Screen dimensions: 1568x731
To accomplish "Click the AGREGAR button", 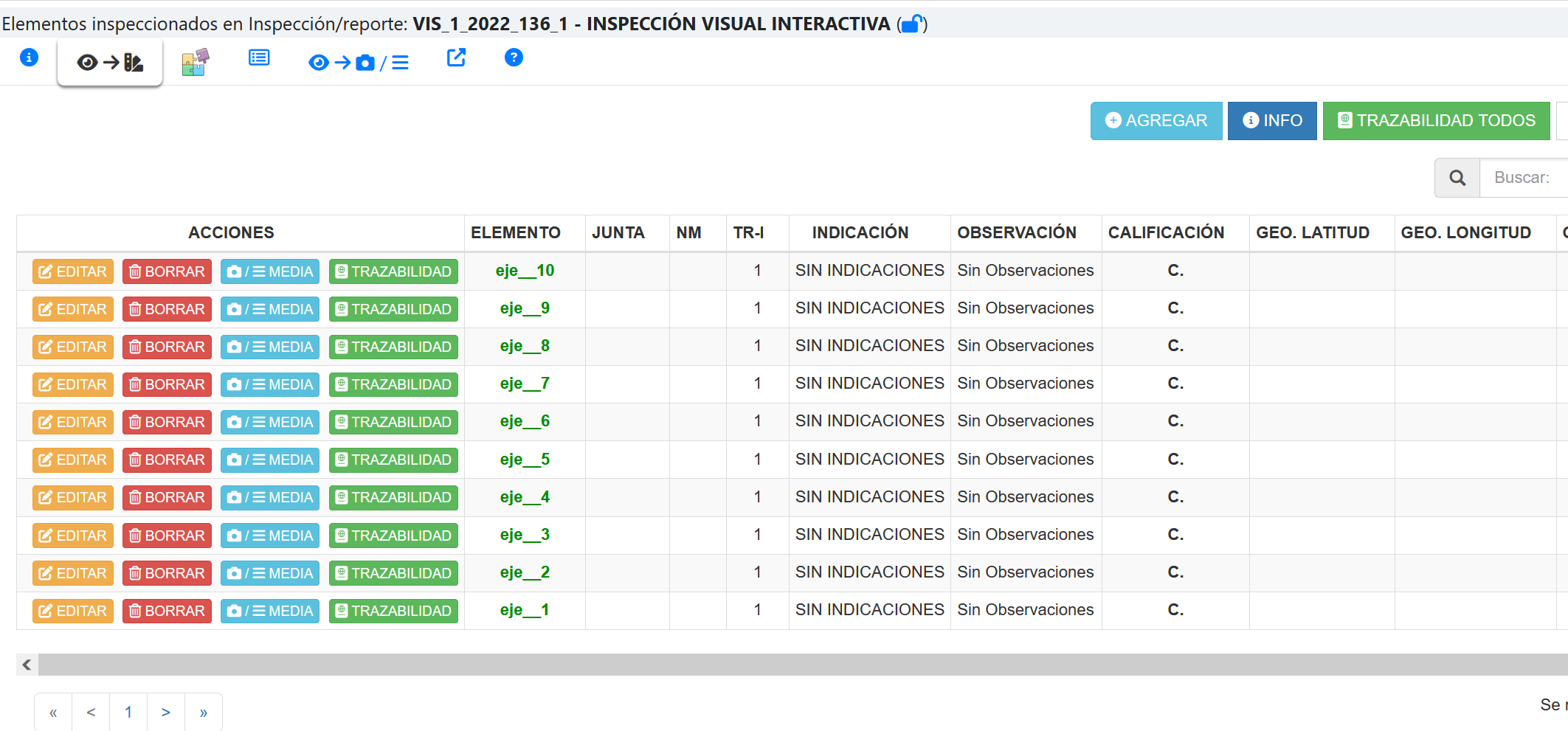I will (1156, 121).
